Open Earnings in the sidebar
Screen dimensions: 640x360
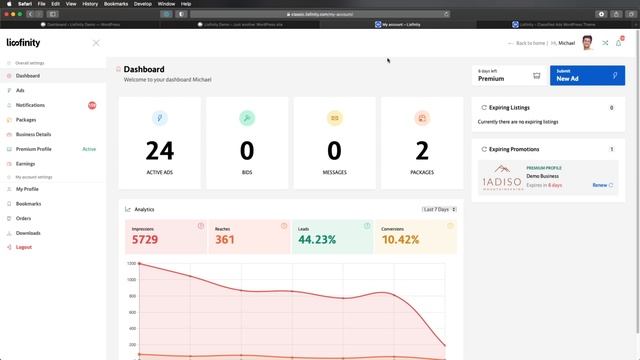(53, 164)
